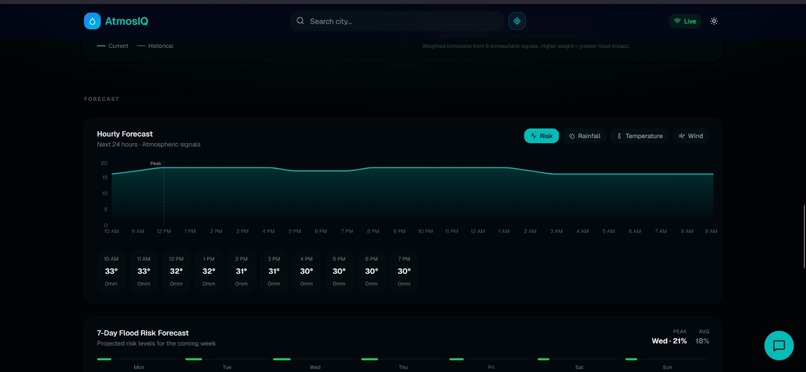Click the Hourly Forecast heading

pos(125,134)
